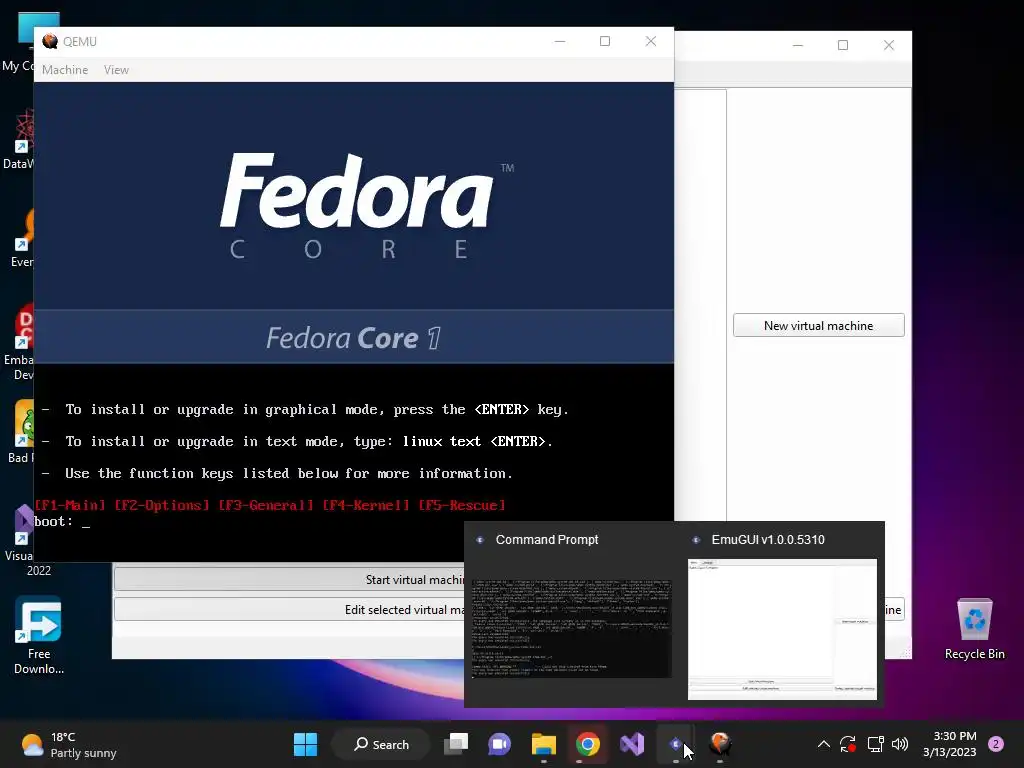Click the F2-Options text in boot screen

(x=162, y=505)
